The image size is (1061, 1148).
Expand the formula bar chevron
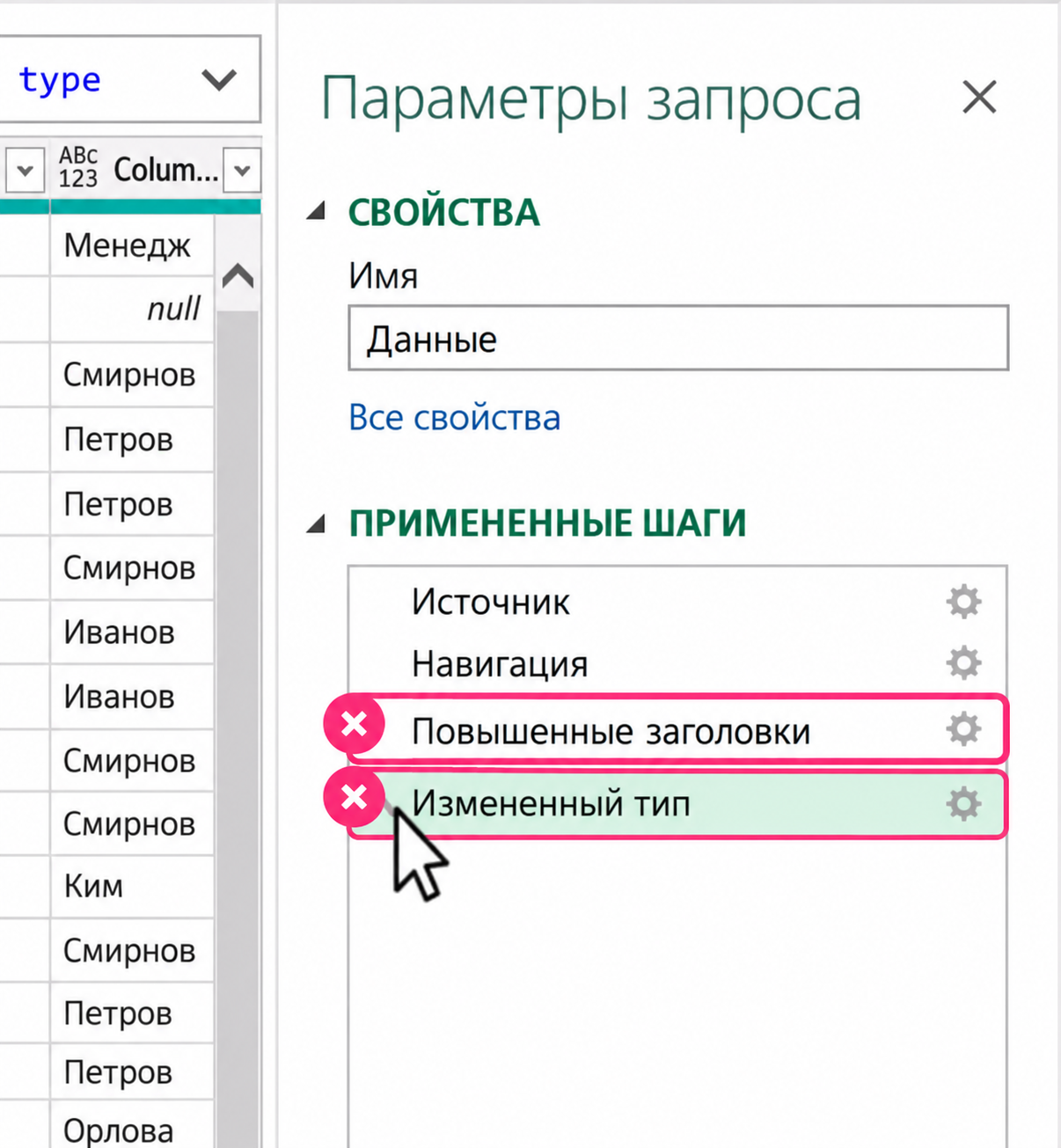[x=219, y=80]
